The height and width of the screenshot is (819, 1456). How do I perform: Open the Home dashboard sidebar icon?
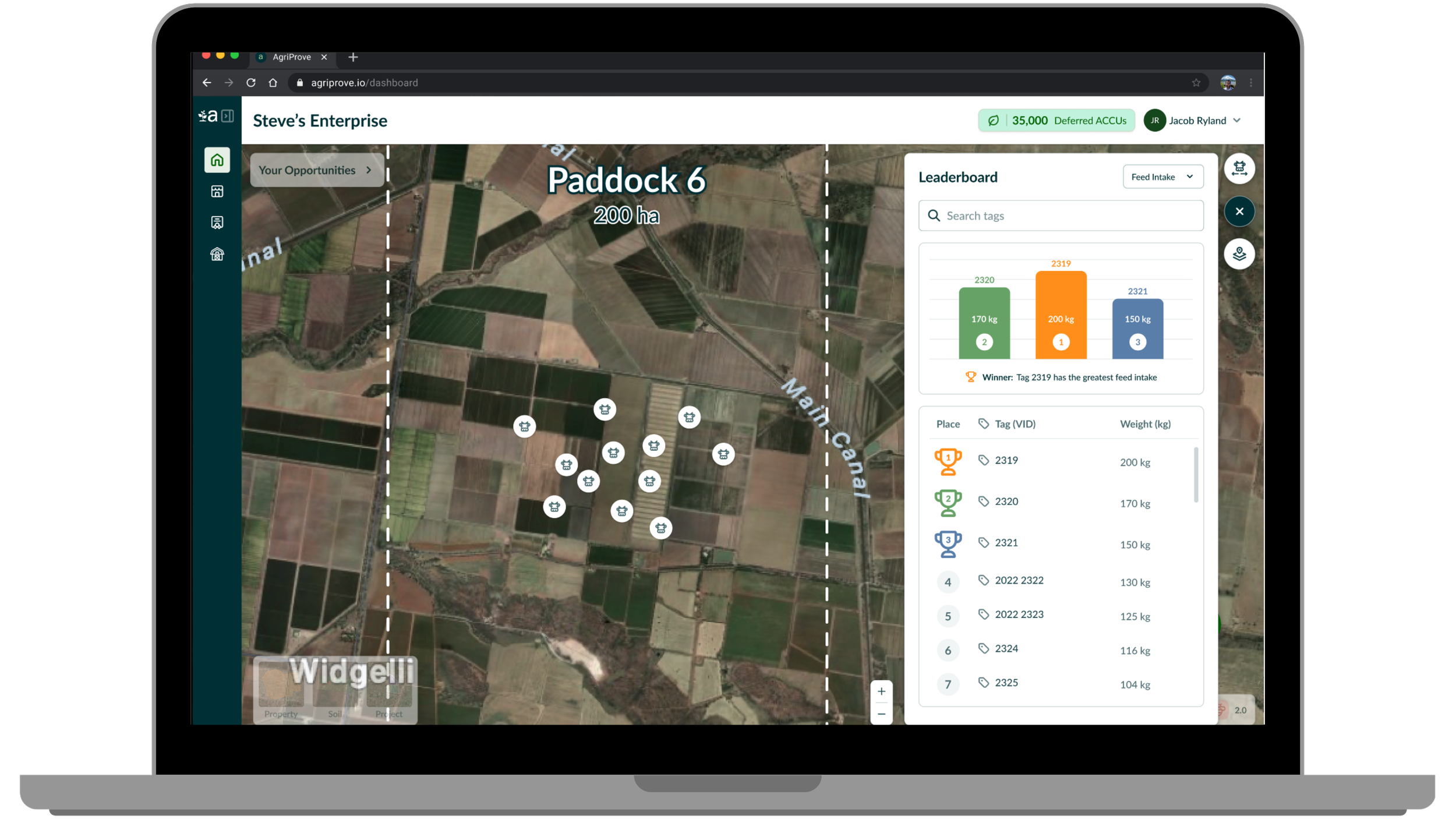217,160
